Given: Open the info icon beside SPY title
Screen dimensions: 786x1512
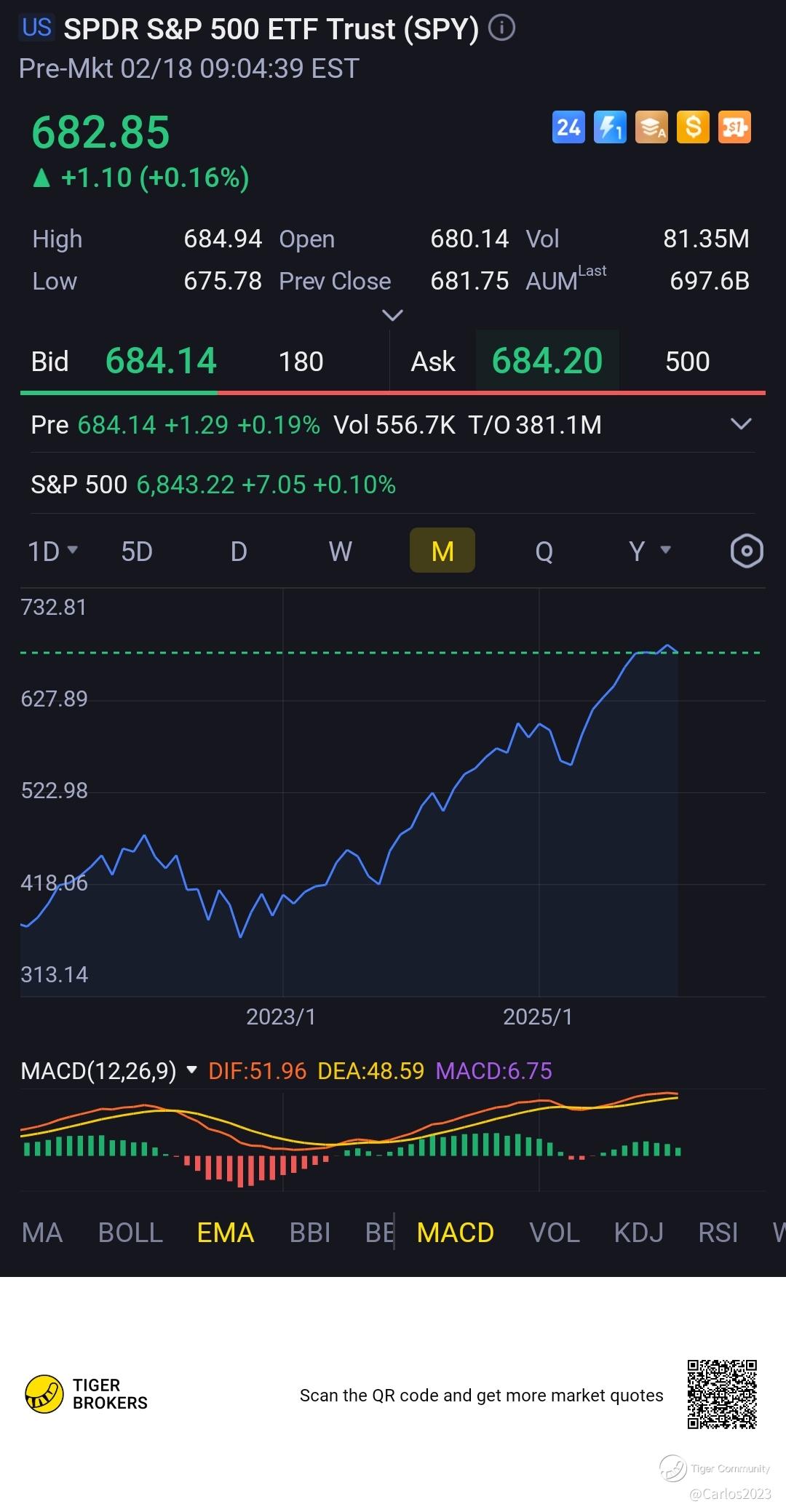Looking at the screenshot, I should pyautogui.click(x=501, y=28).
